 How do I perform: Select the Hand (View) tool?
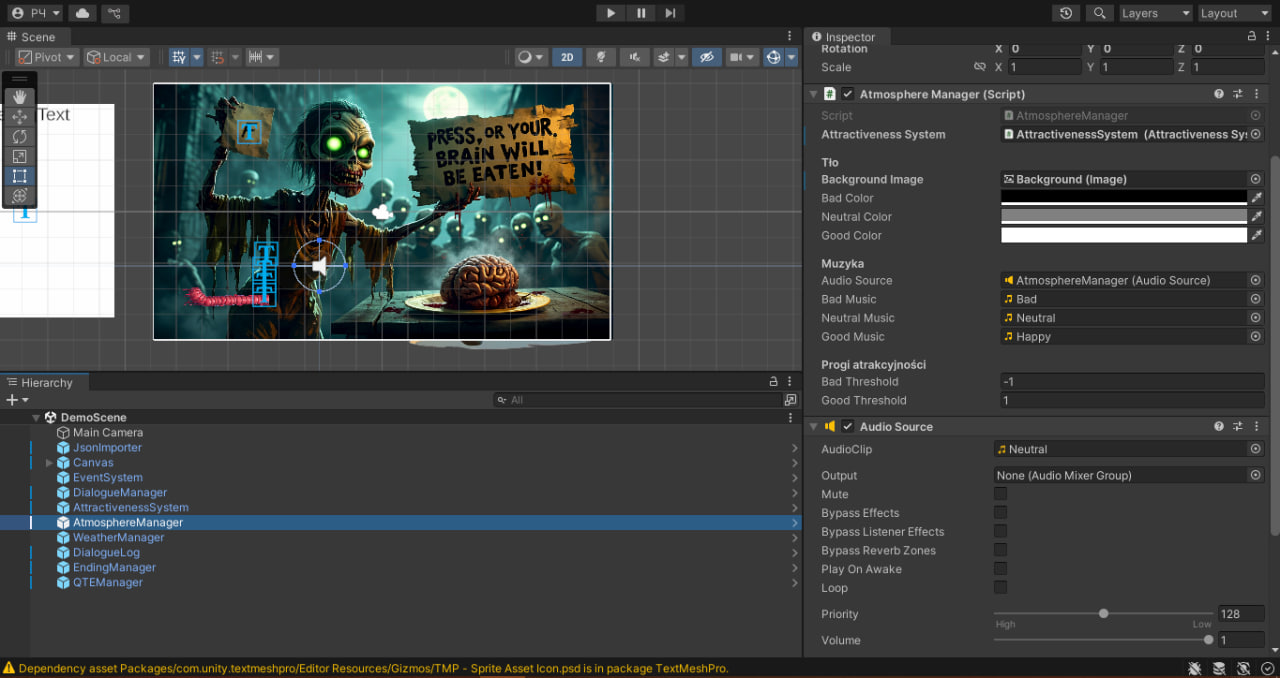click(x=20, y=97)
